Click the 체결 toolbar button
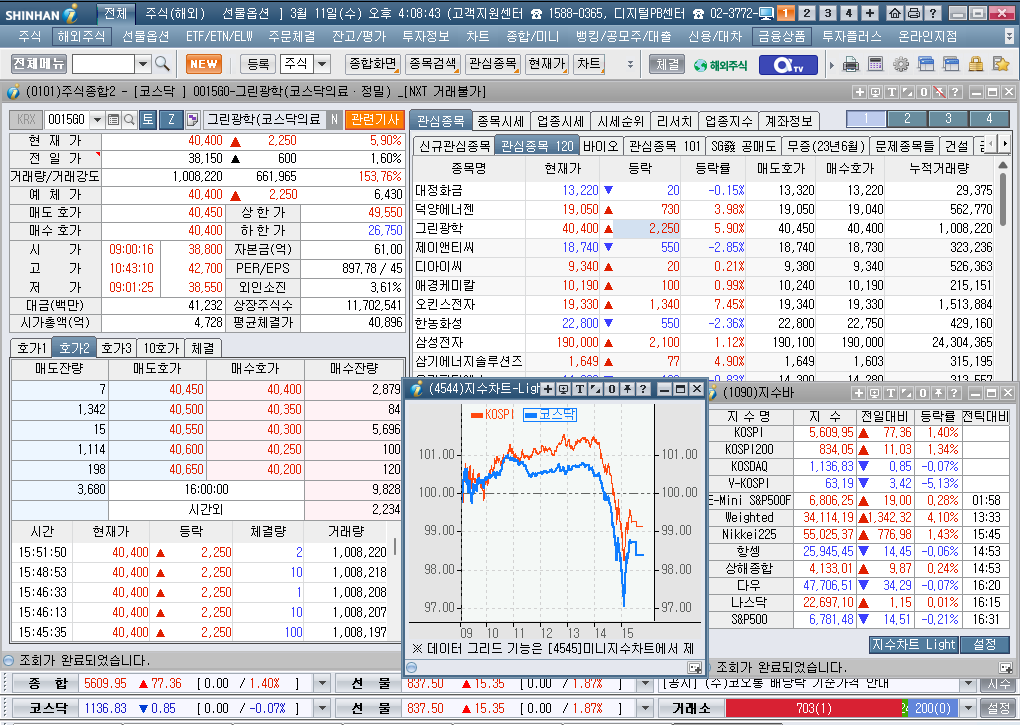Image resolution: width=1020 pixels, height=725 pixels. pyautogui.click(x=667, y=64)
